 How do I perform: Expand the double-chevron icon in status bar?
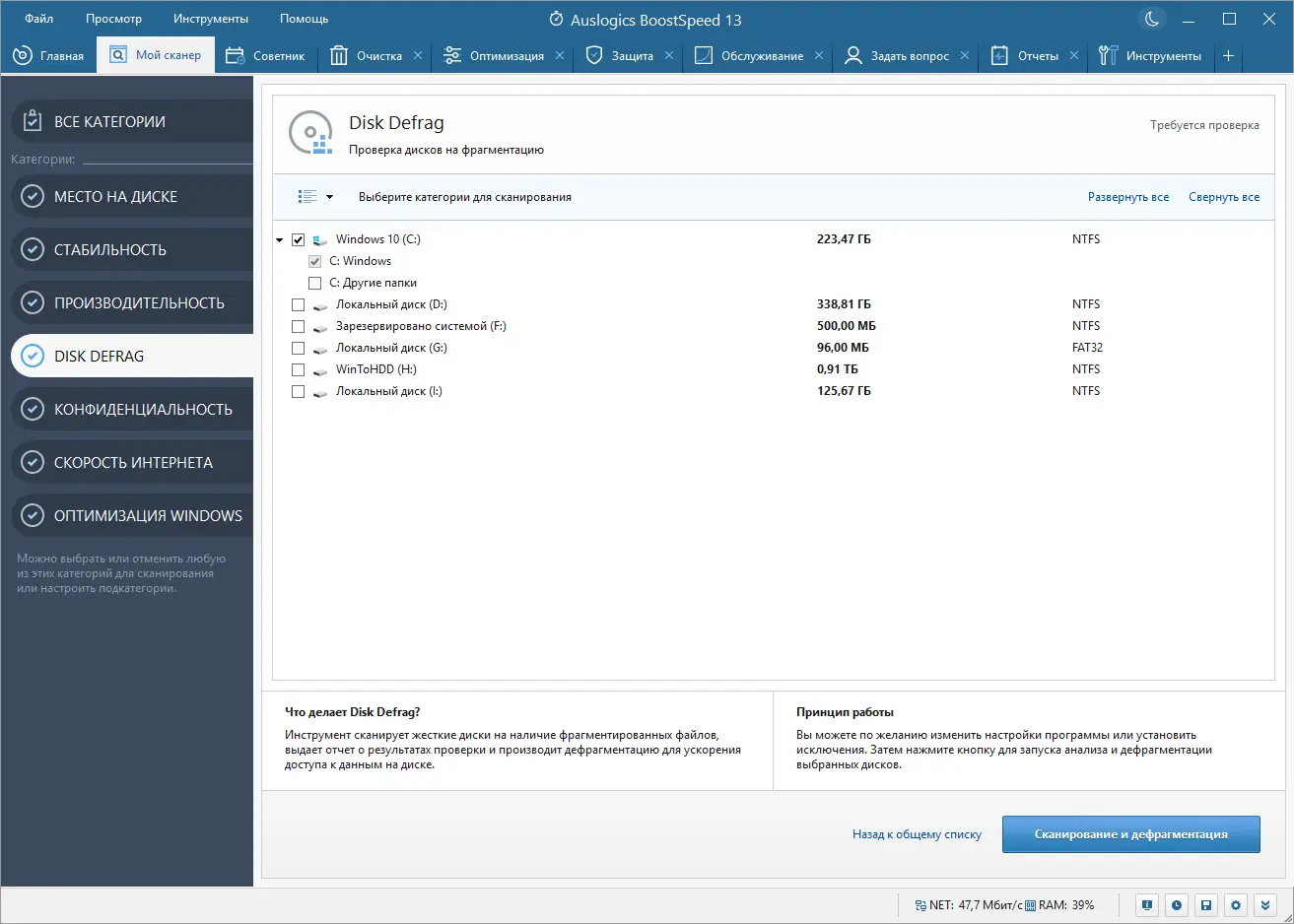pos(1266,904)
